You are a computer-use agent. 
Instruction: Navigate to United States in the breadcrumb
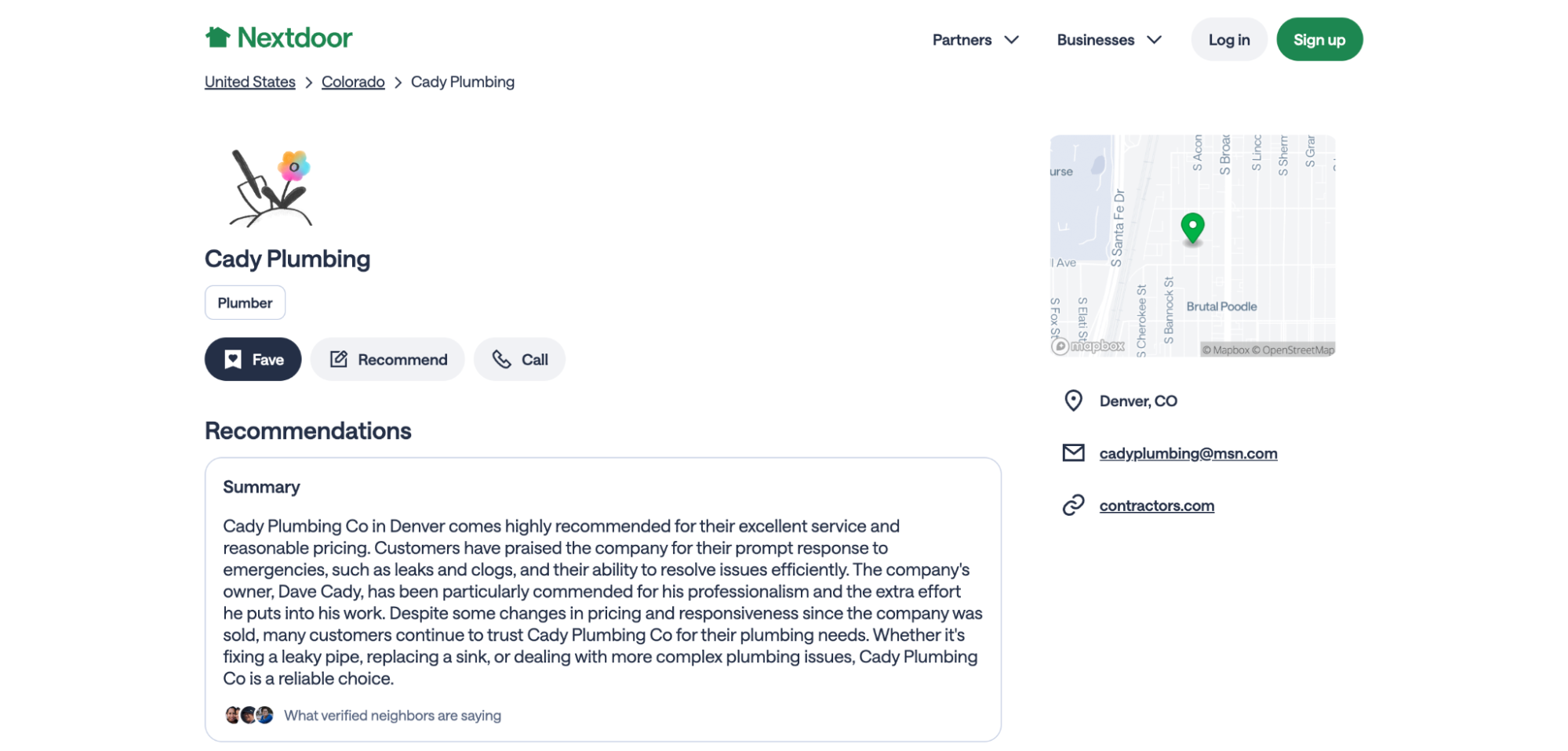pyautogui.click(x=249, y=82)
